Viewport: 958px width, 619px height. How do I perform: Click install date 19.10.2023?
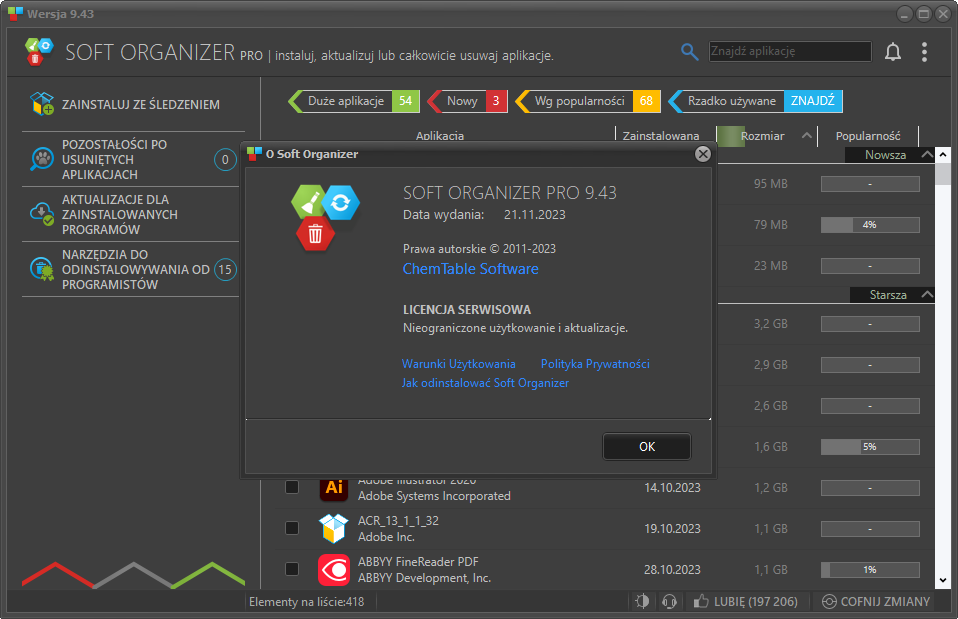pyautogui.click(x=672, y=529)
